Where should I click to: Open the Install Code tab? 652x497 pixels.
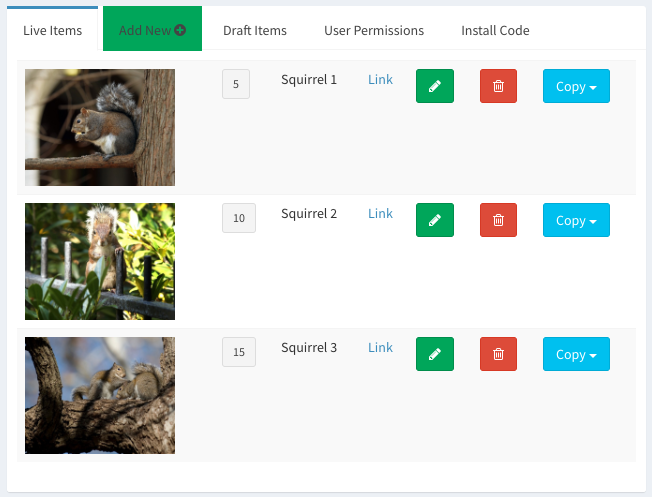coord(495,30)
